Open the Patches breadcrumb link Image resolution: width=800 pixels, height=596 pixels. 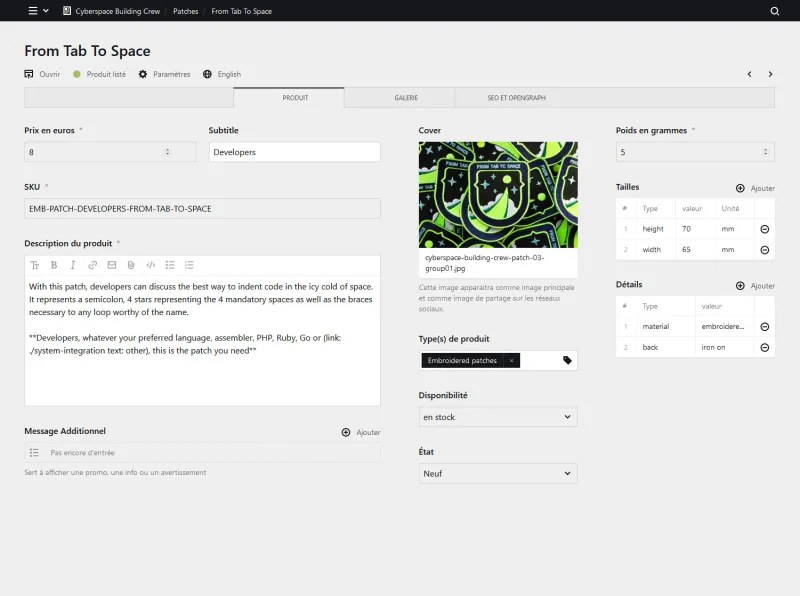coord(185,11)
